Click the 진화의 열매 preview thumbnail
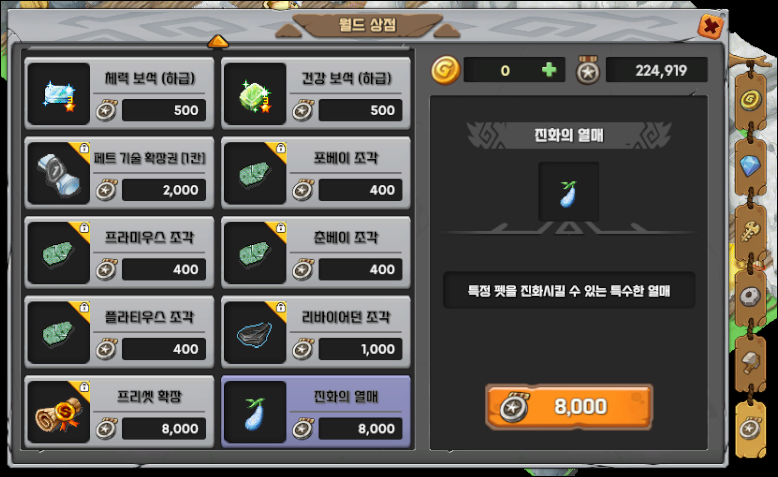The height and width of the screenshot is (477, 778). pos(569,192)
